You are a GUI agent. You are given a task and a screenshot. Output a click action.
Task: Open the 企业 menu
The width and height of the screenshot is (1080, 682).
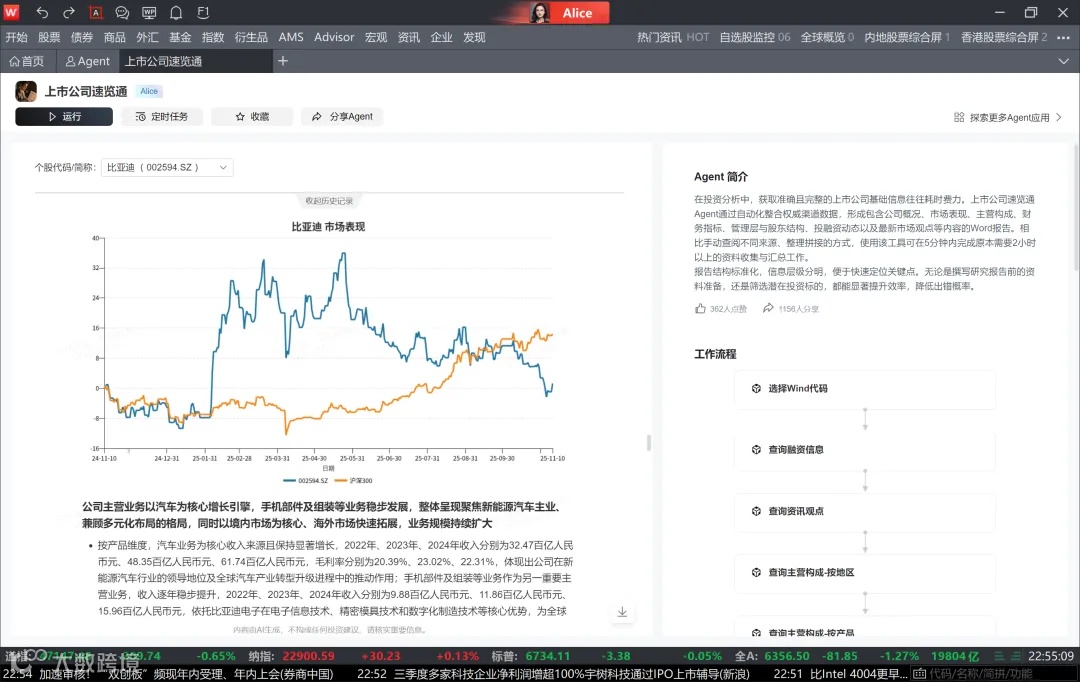click(x=442, y=37)
